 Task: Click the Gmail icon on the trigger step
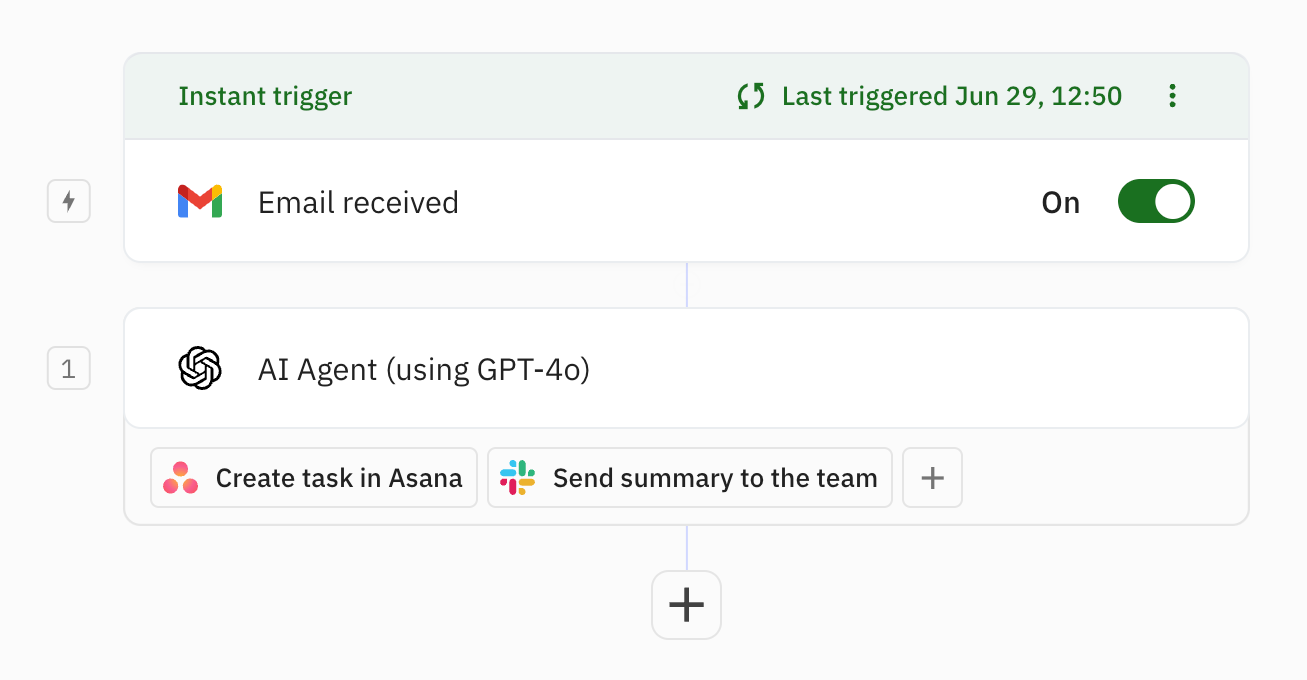click(199, 201)
